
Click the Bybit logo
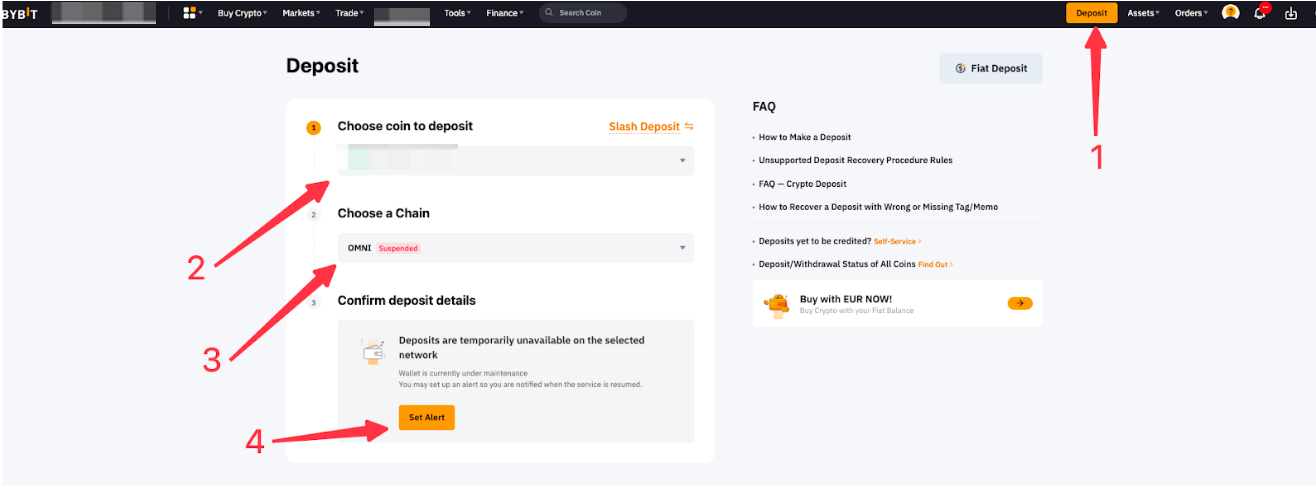[19, 13]
